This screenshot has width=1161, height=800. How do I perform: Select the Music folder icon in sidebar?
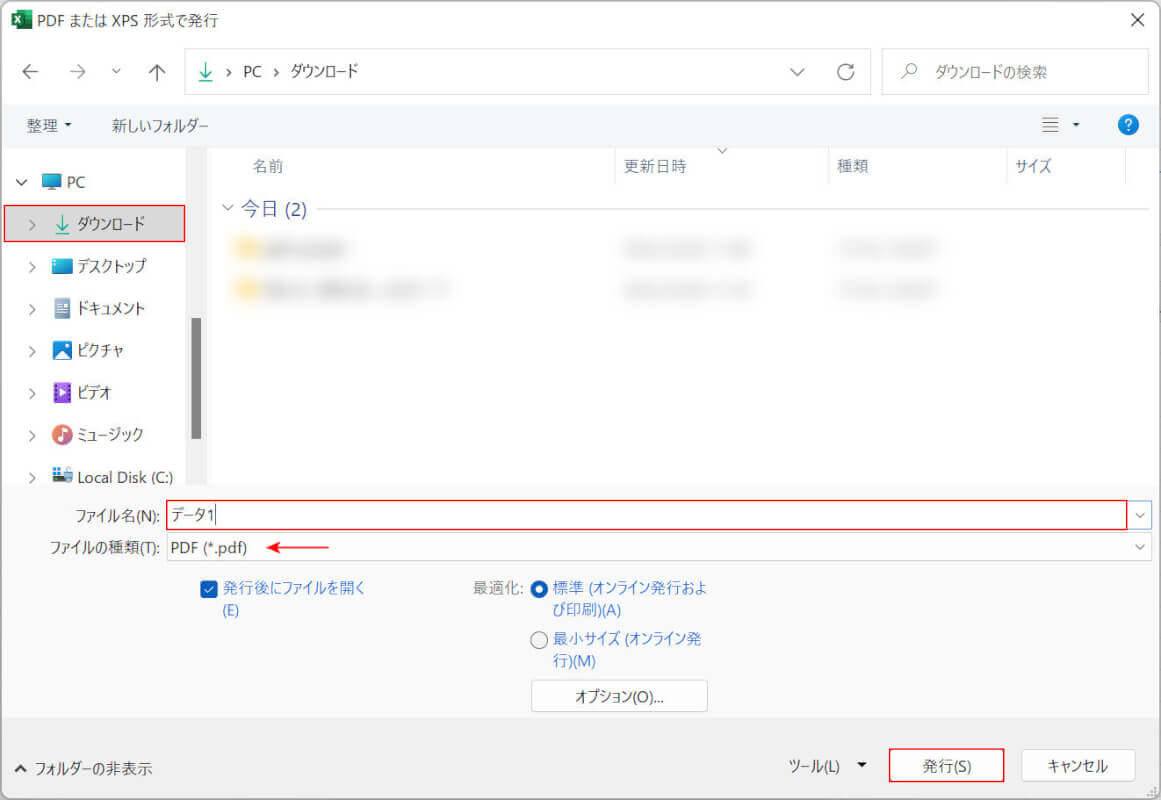62,435
